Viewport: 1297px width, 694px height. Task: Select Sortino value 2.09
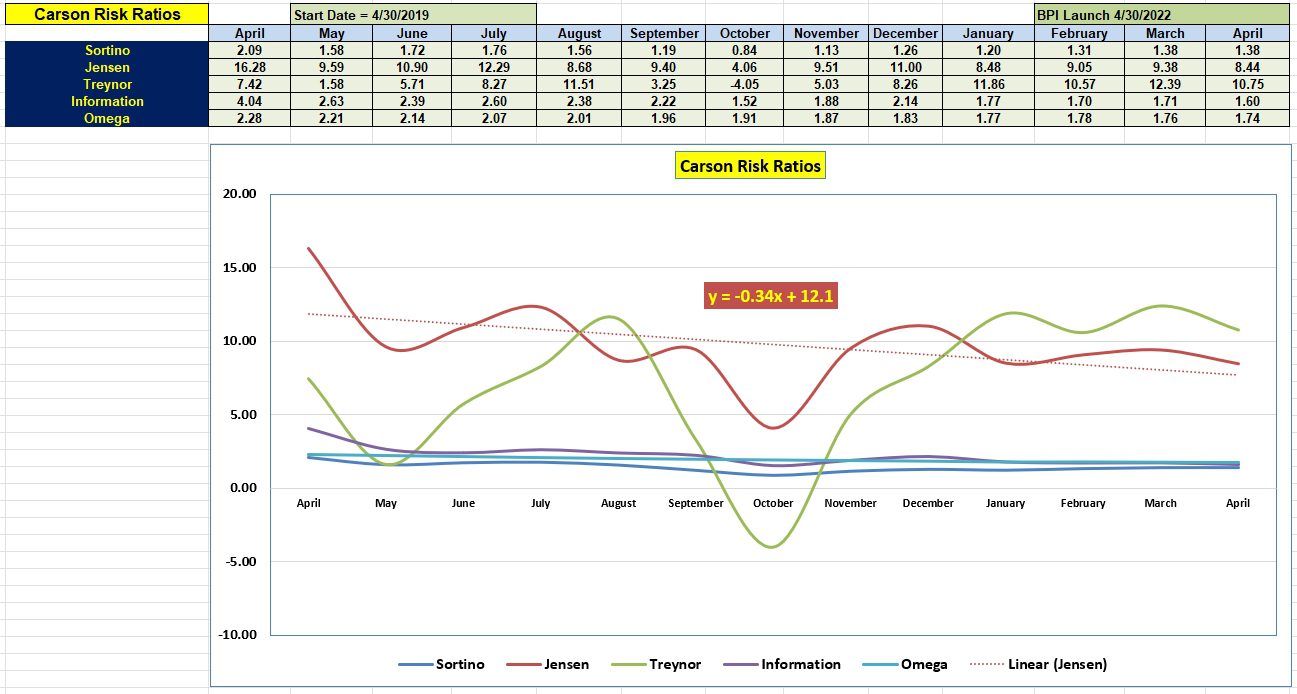coord(249,50)
